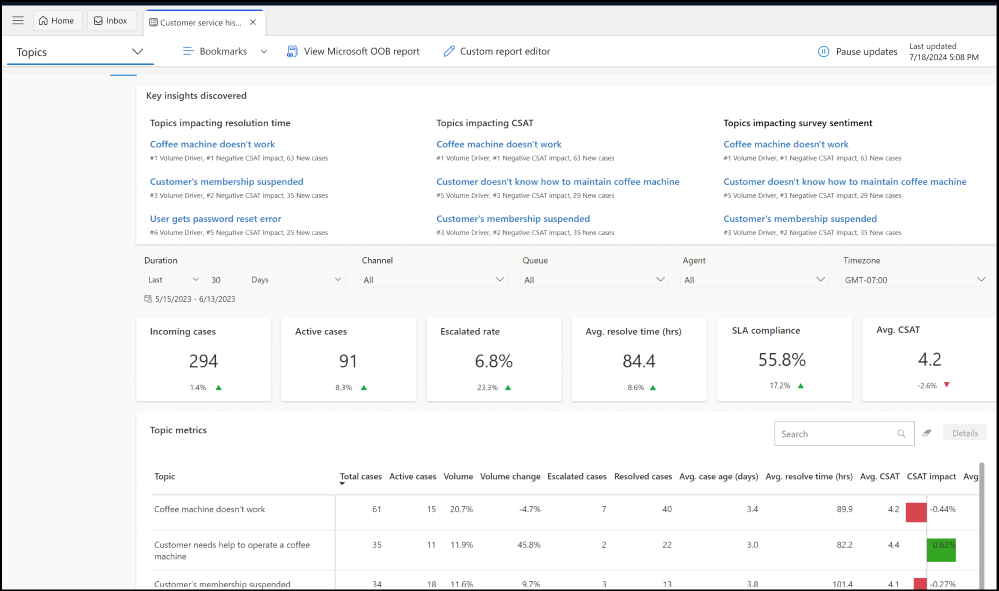
Task: Click the Details button
Action: 965,433
